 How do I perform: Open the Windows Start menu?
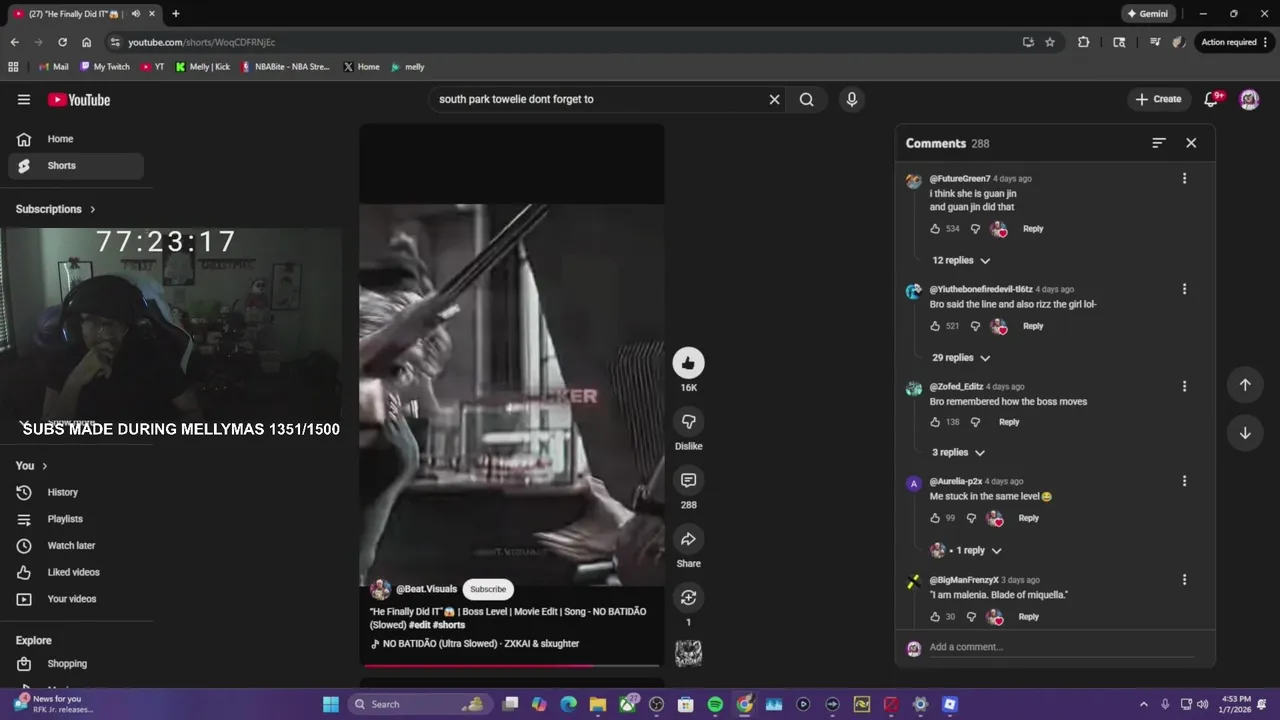tap(331, 704)
